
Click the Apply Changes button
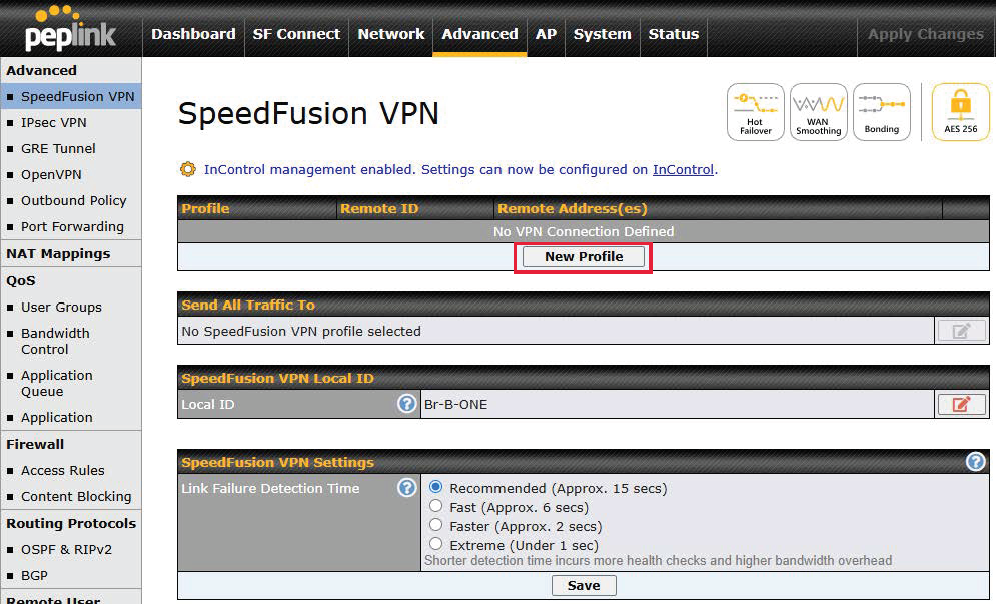[925, 34]
